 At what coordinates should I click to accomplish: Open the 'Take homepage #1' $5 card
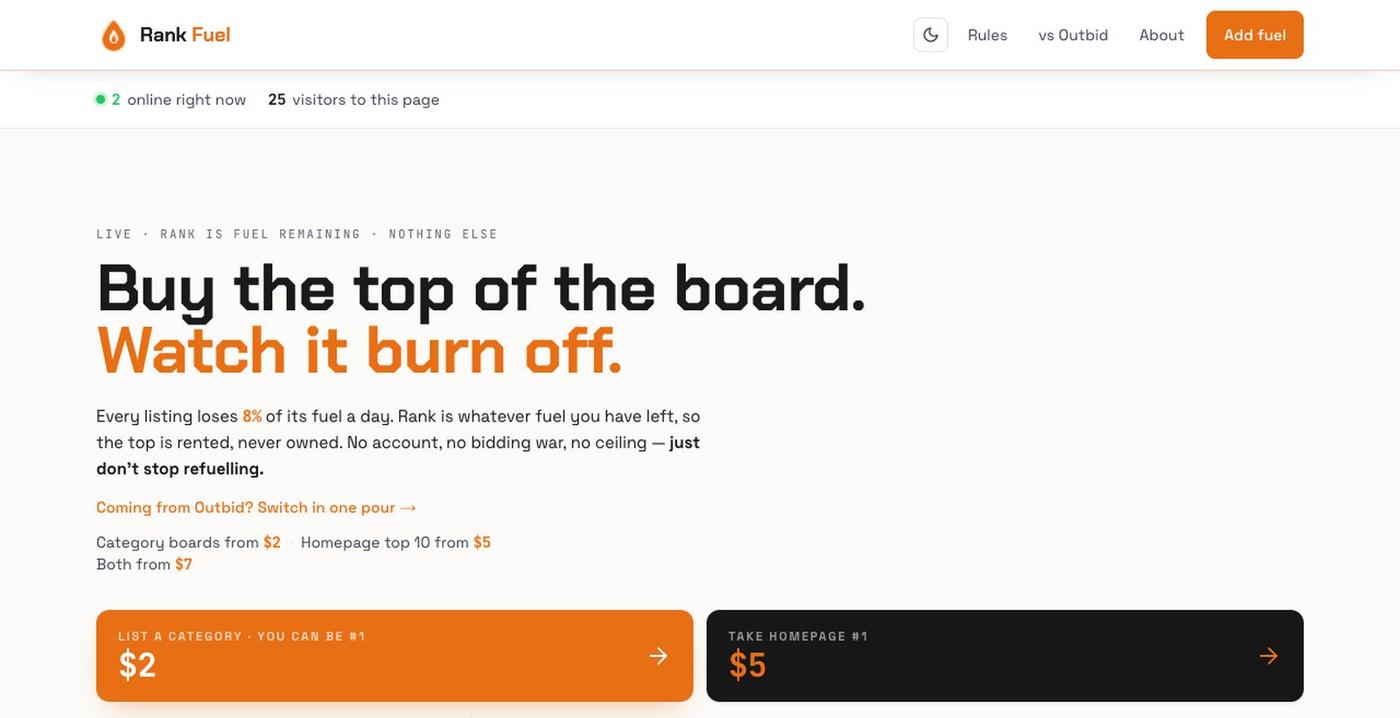point(1005,656)
